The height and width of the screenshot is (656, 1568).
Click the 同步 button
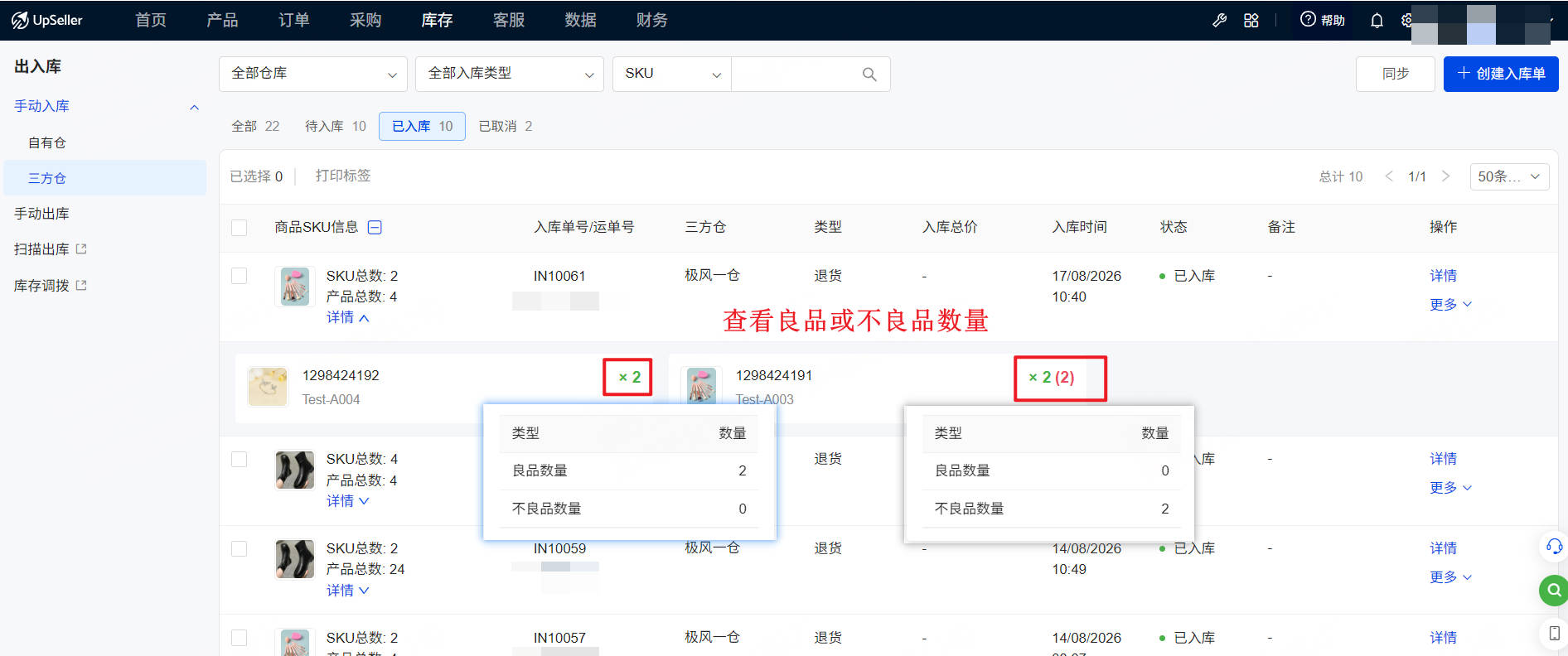tap(1396, 74)
